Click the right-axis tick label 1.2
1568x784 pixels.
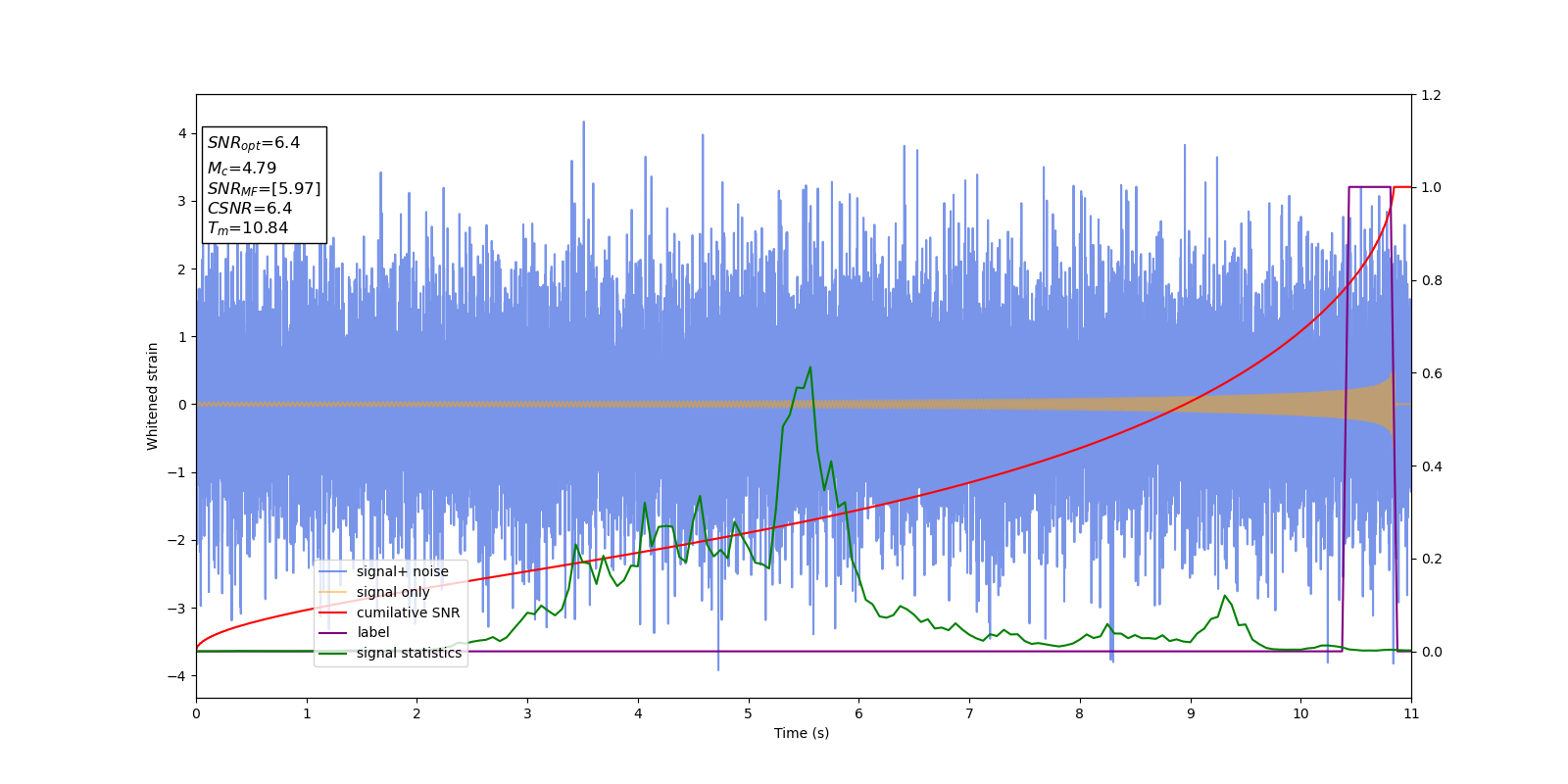(1431, 95)
